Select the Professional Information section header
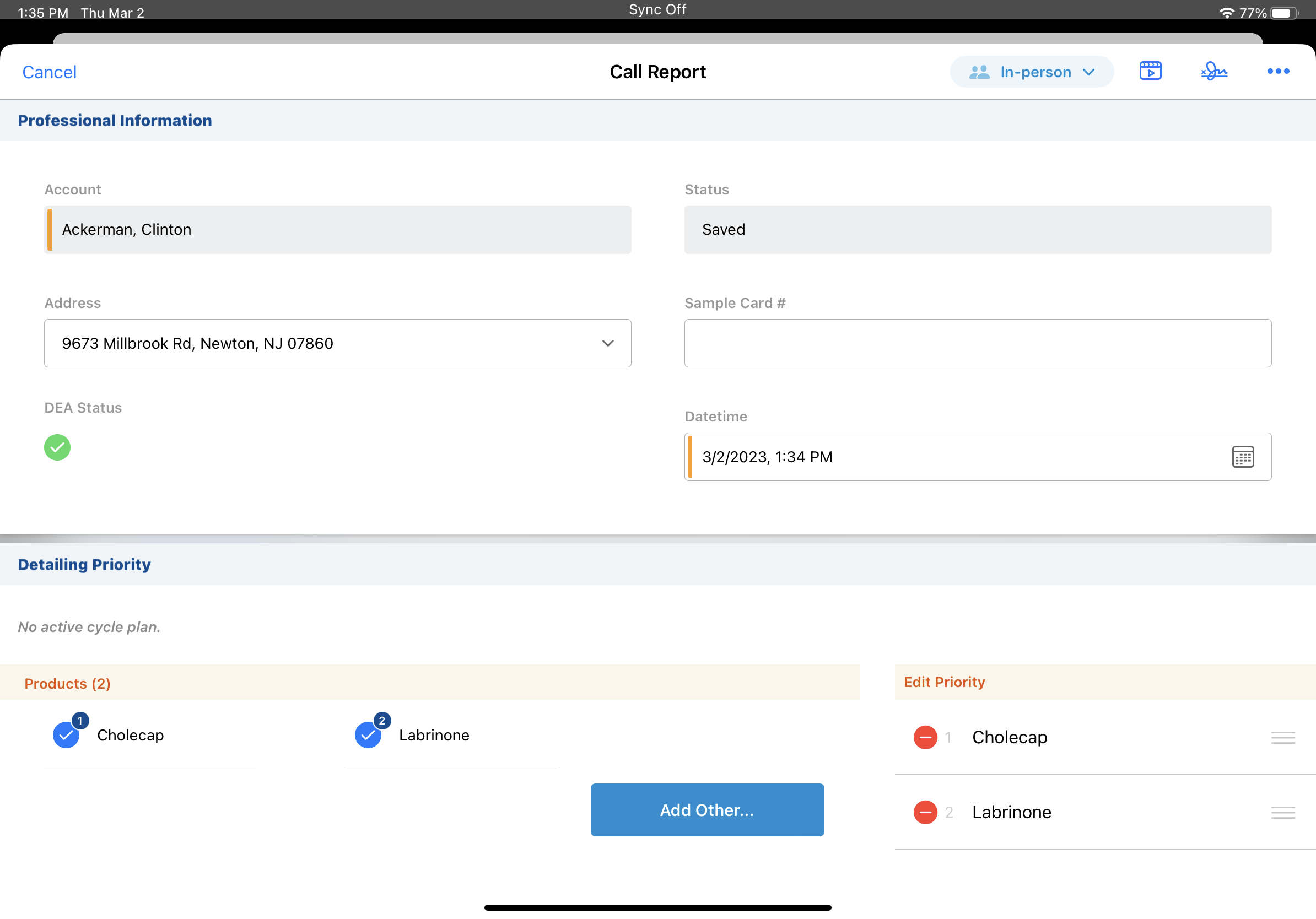Screen dimensions: 1316x919 [x=115, y=120]
